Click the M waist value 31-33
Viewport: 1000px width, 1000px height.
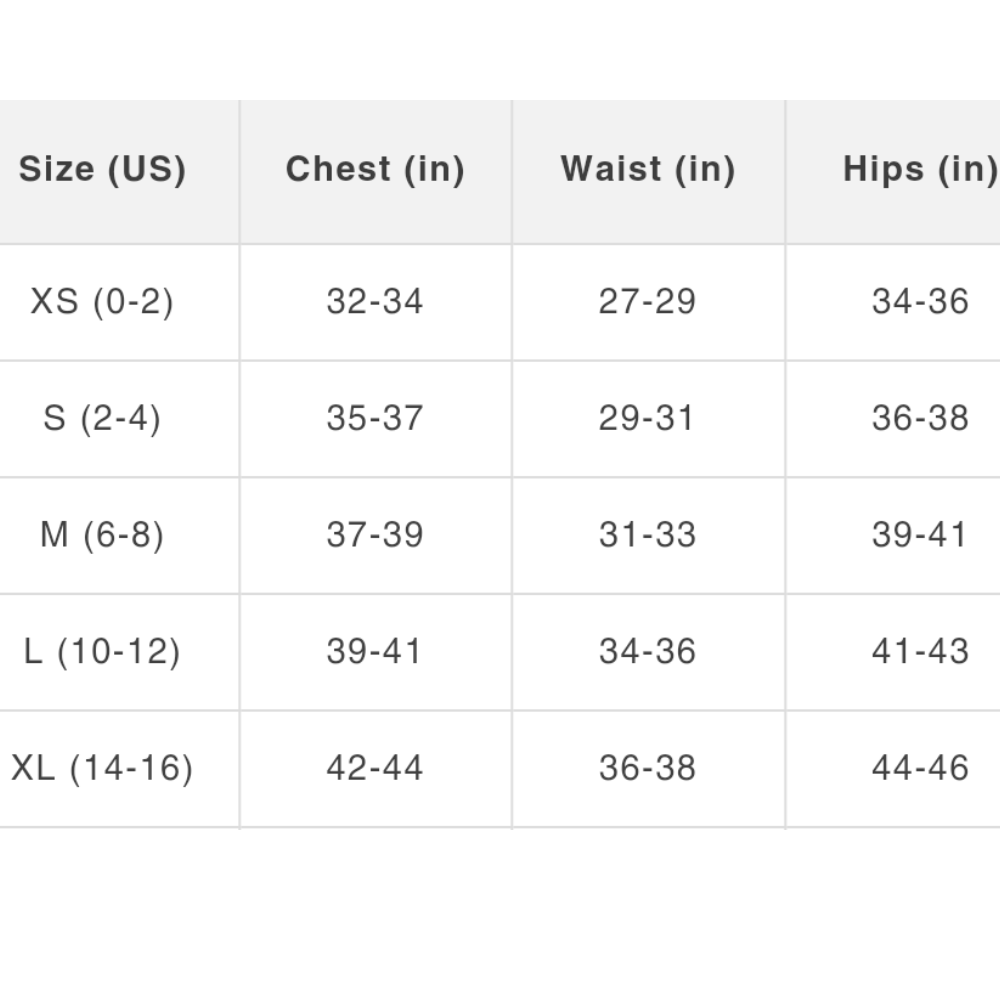click(x=648, y=535)
